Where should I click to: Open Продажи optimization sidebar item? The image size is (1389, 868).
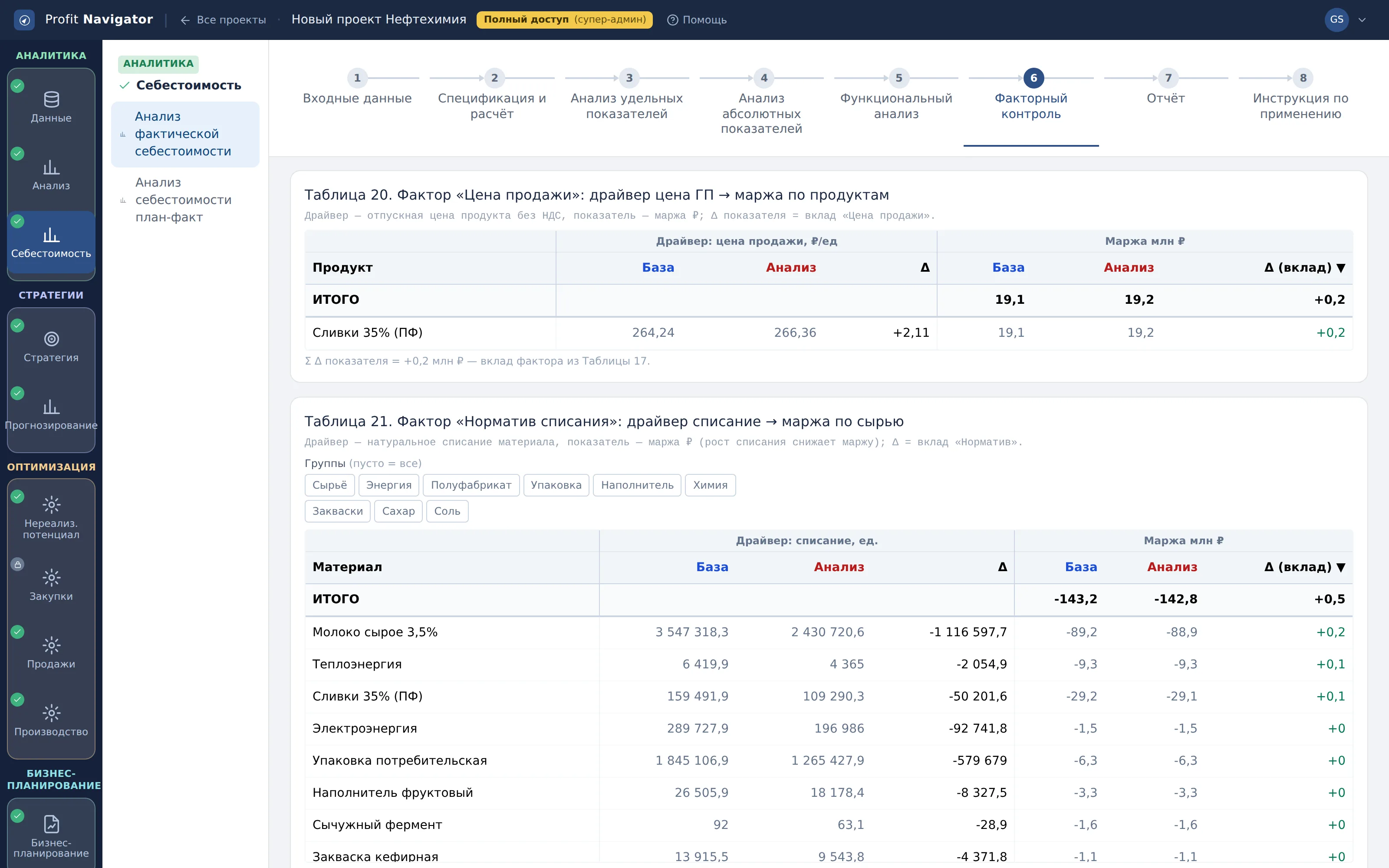tap(51, 653)
